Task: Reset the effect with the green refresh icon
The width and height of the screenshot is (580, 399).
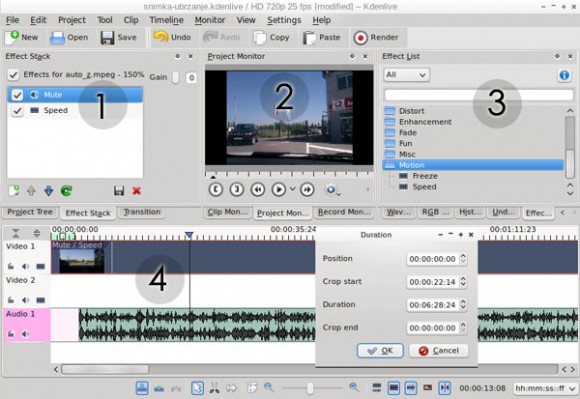Action: click(67, 191)
